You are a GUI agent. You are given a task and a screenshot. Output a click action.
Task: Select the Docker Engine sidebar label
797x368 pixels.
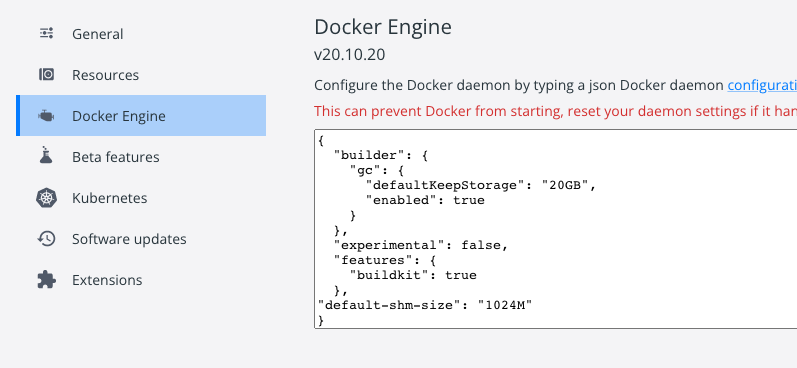119,116
